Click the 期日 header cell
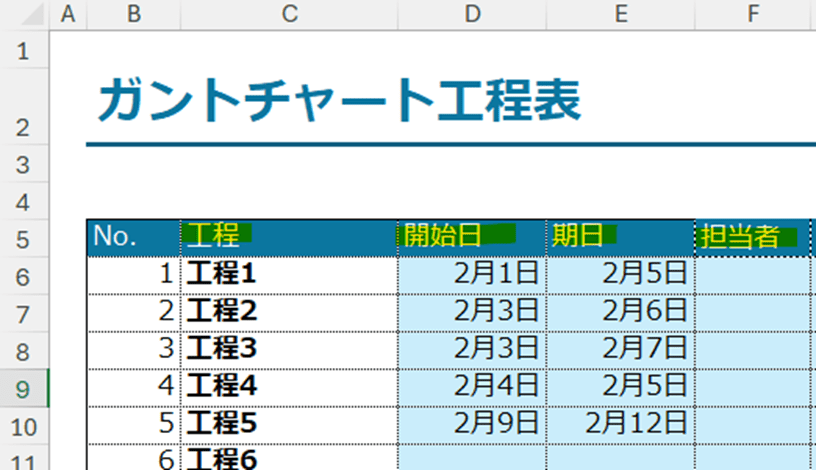Viewport: 816px width, 470px height. pos(620,237)
